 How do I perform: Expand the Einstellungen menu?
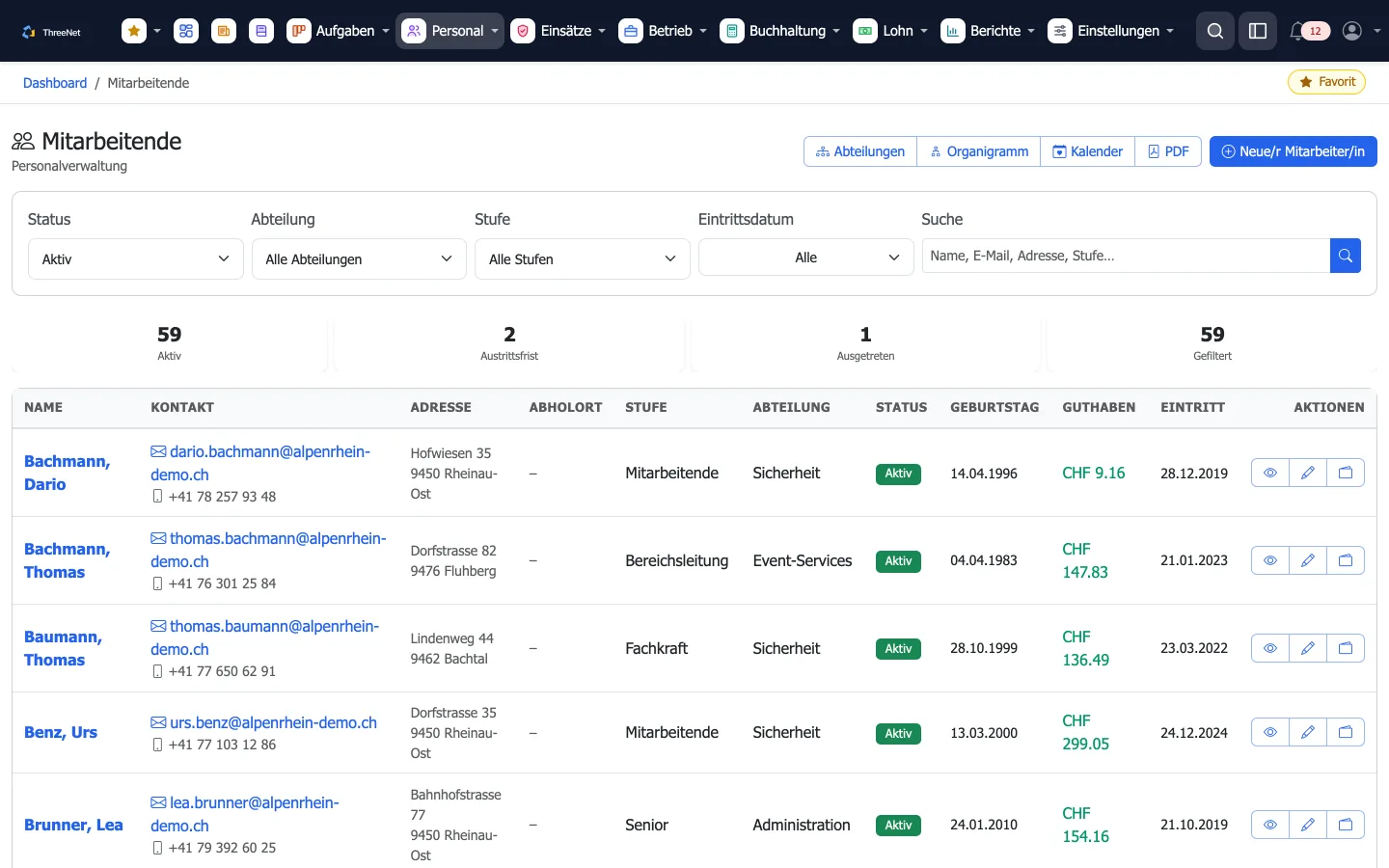(x=1112, y=31)
